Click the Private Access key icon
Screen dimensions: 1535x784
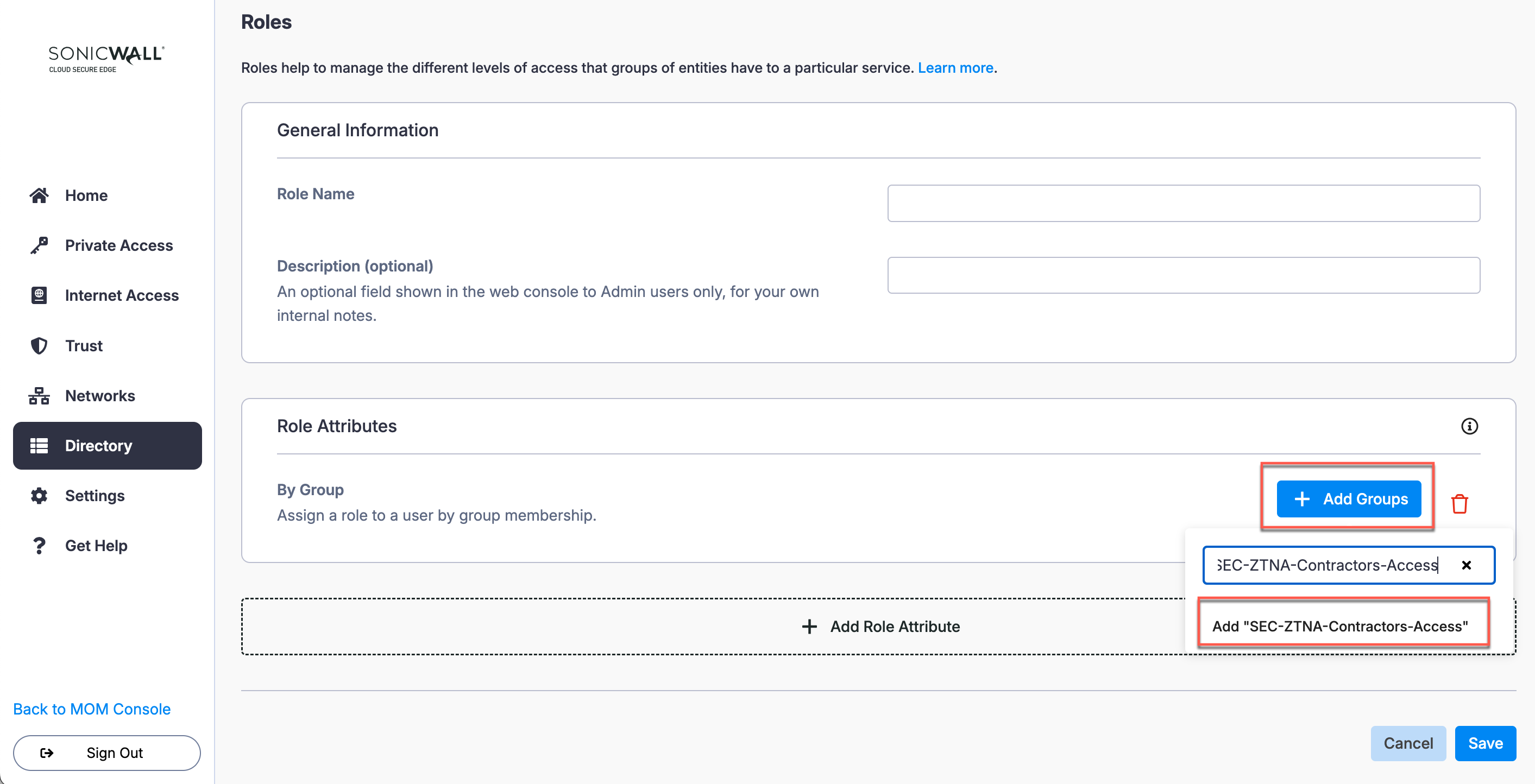39,245
